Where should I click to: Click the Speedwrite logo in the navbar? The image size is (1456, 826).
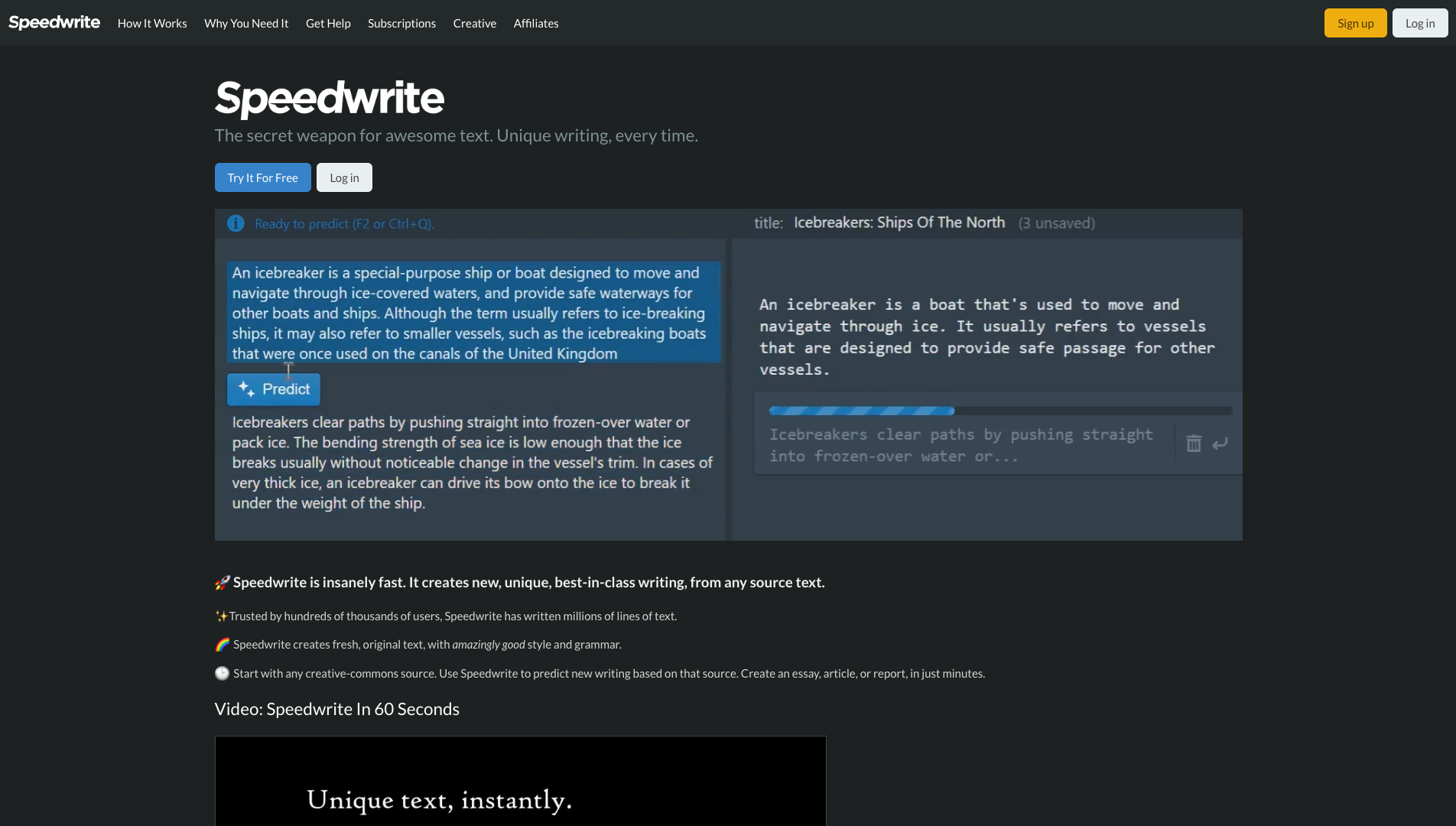53,22
